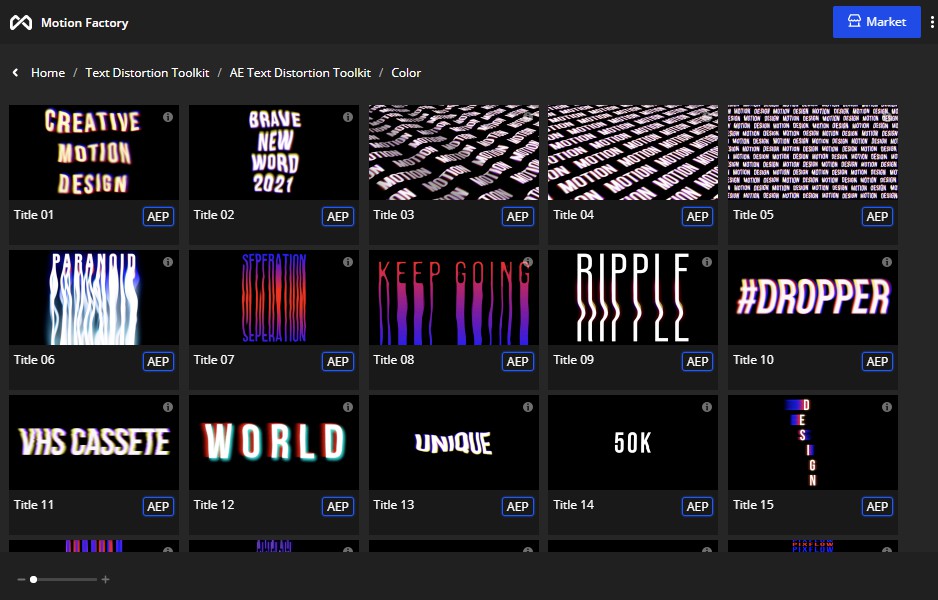This screenshot has width=938, height=600.
Task: Go to AE Text Distortion Toolkit breadcrumb
Action: [x=300, y=72]
